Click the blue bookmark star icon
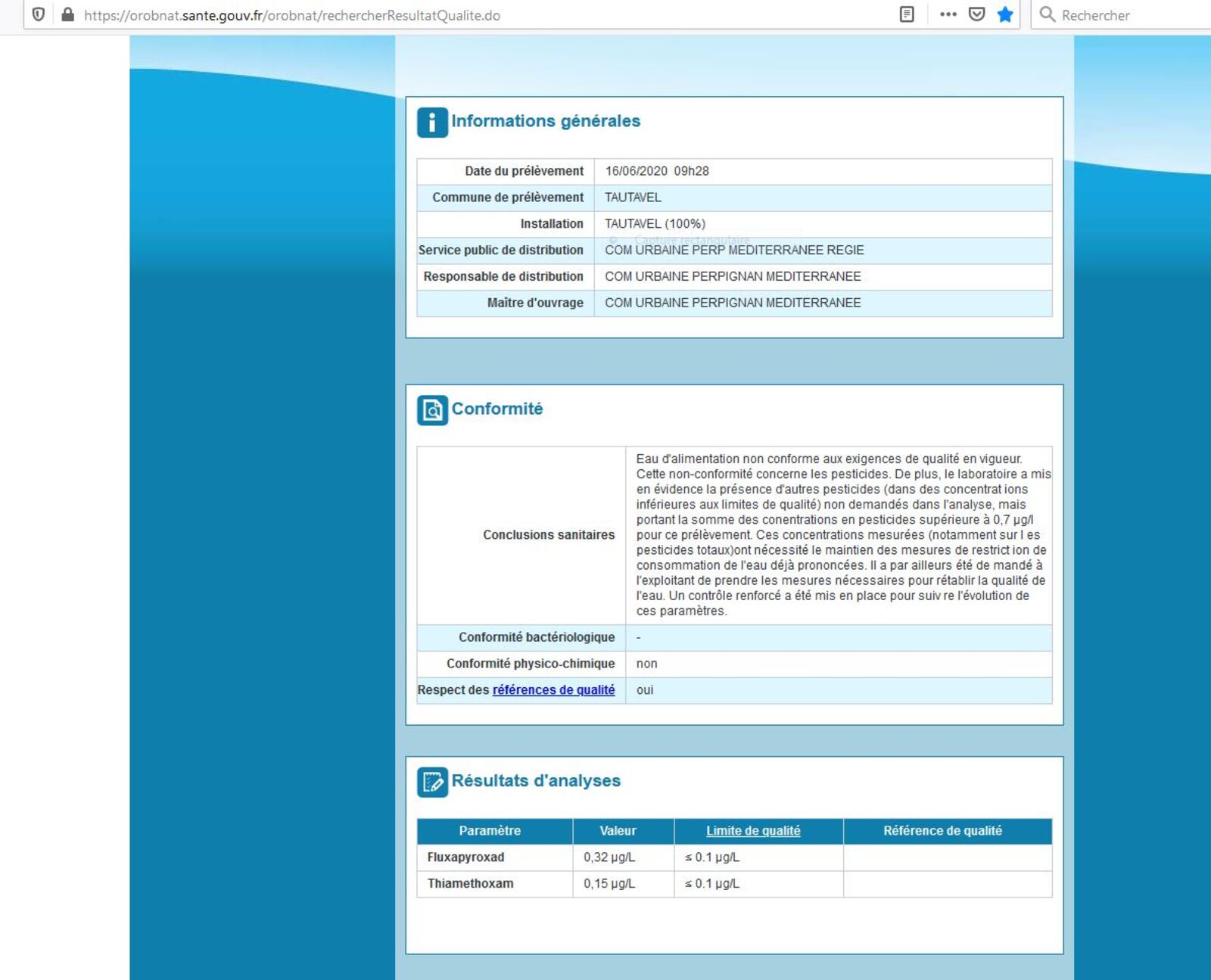This screenshot has width=1211, height=980. click(1005, 14)
